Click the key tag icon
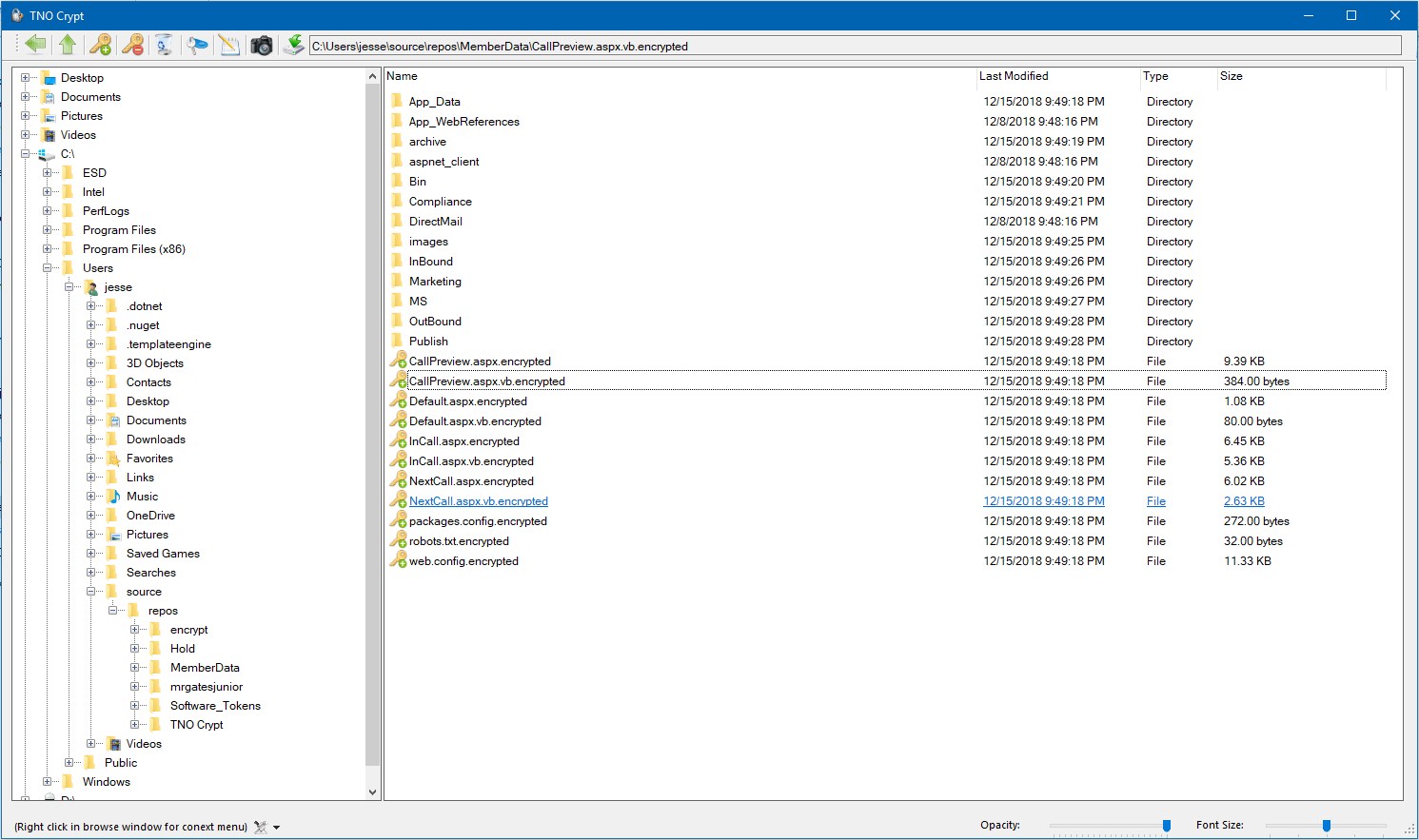This screenshot has height=840, width=1419. click(x=197, y=44)
